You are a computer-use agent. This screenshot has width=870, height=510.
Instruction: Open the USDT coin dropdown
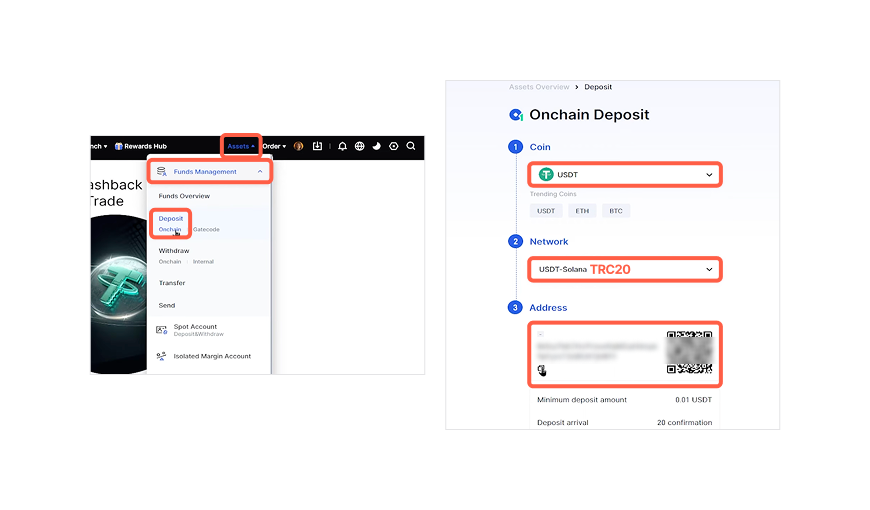[625, 175]
